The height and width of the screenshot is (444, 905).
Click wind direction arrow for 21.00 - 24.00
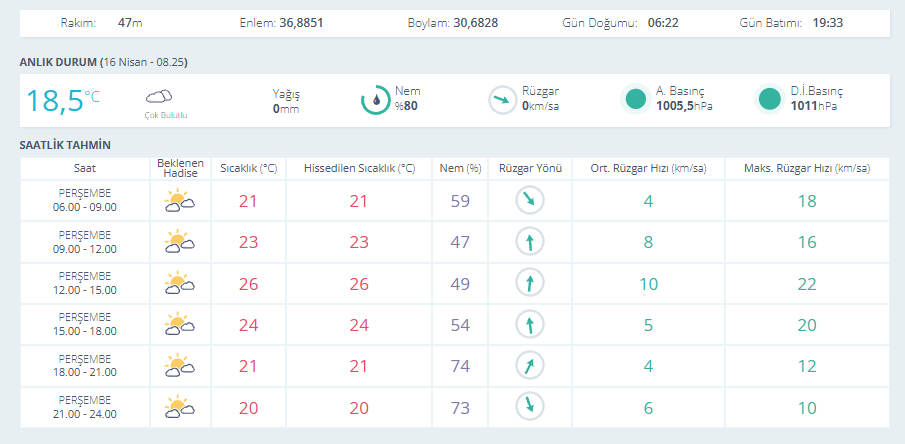529,407
